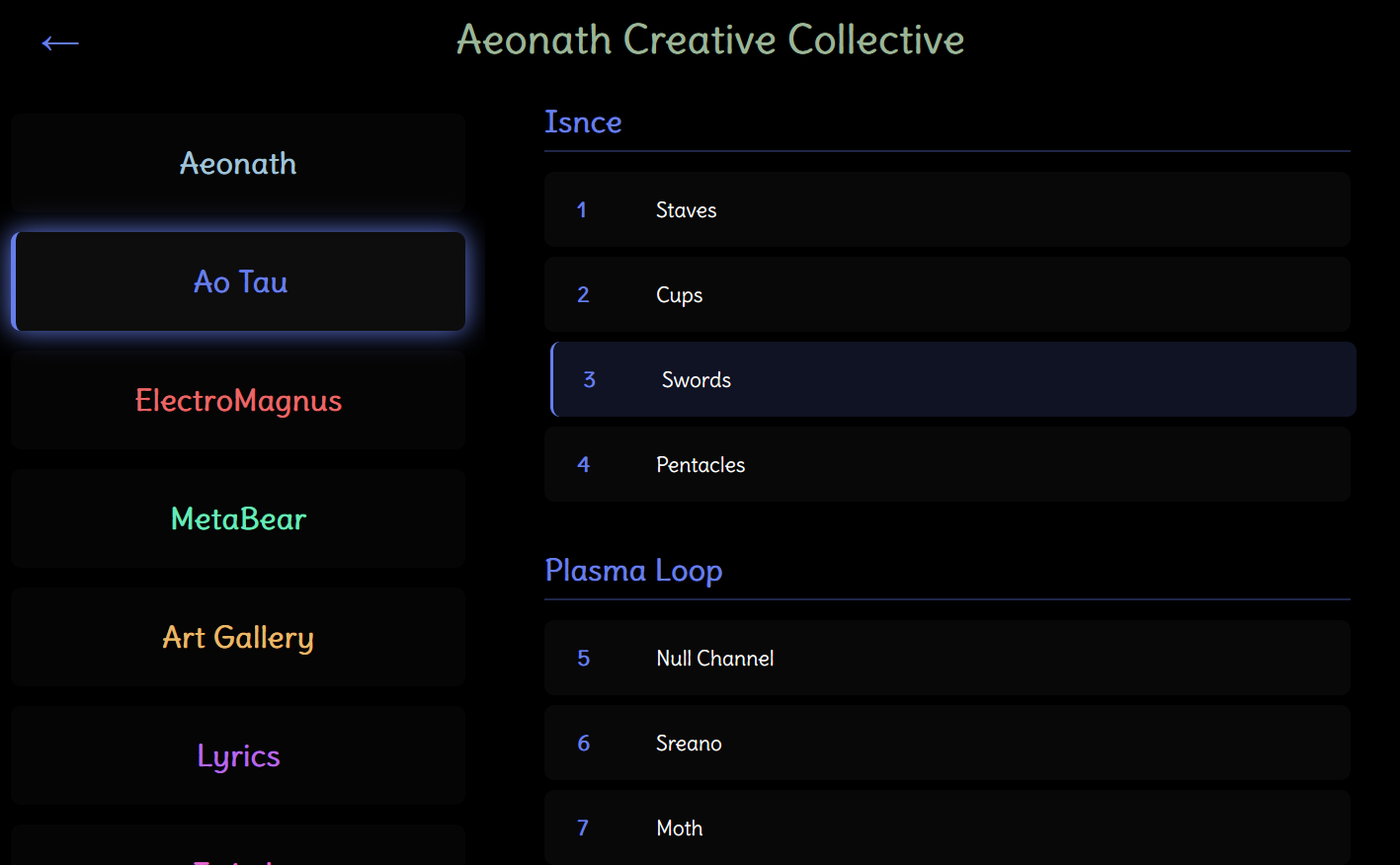Select Lyrics in the sidebar

click(x=238, y=755)
